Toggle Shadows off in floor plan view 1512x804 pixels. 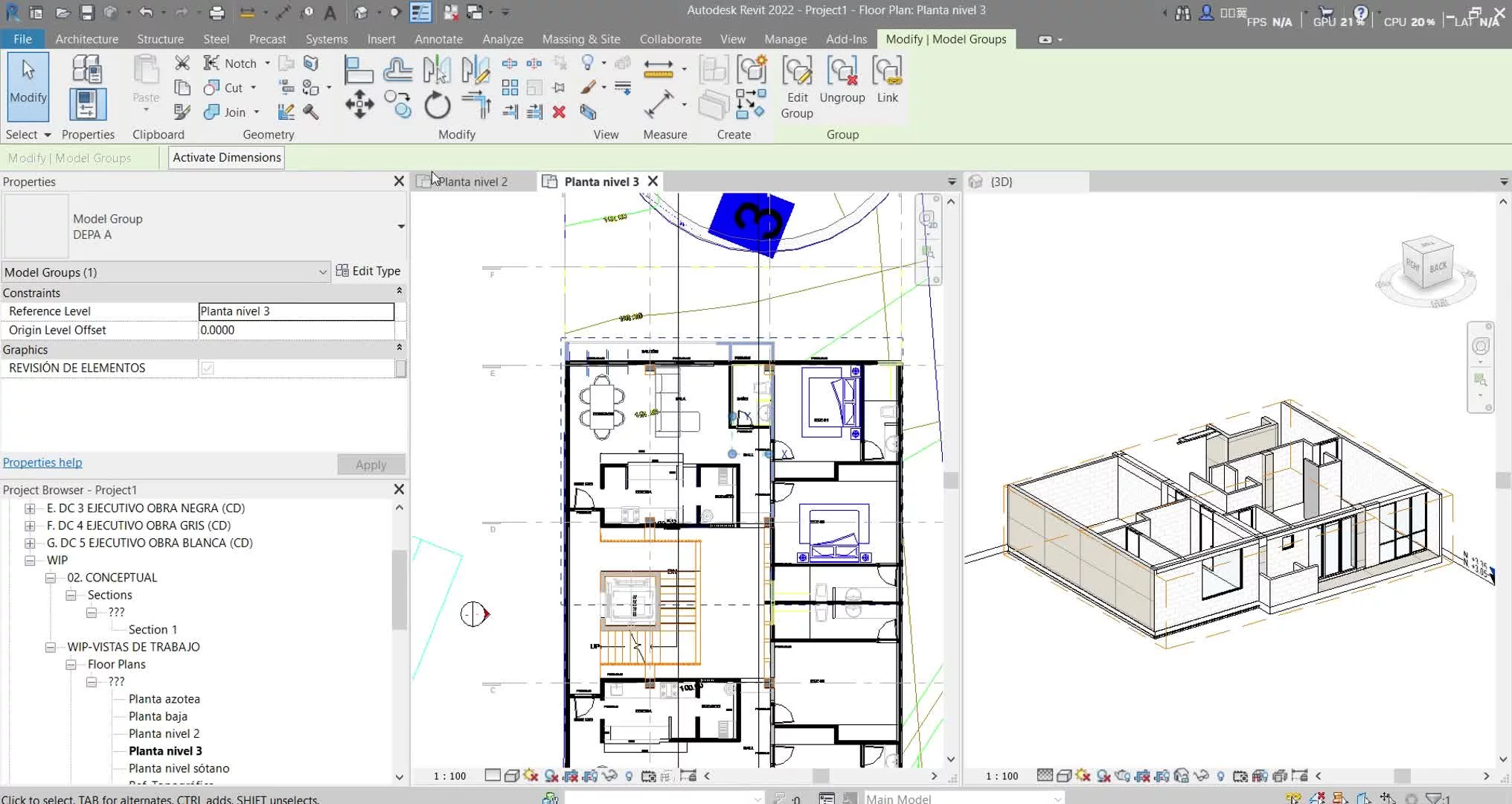pos(551,776)
